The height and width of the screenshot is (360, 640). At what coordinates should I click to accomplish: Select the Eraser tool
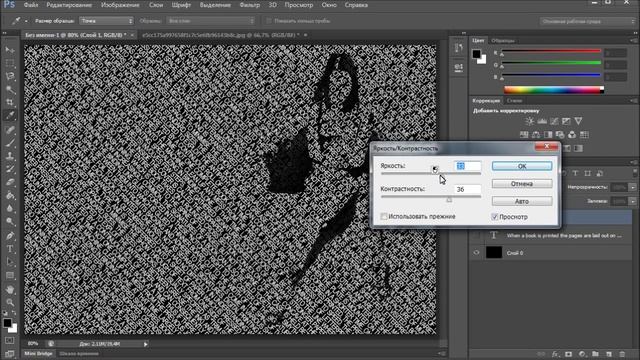coord(10,182)
